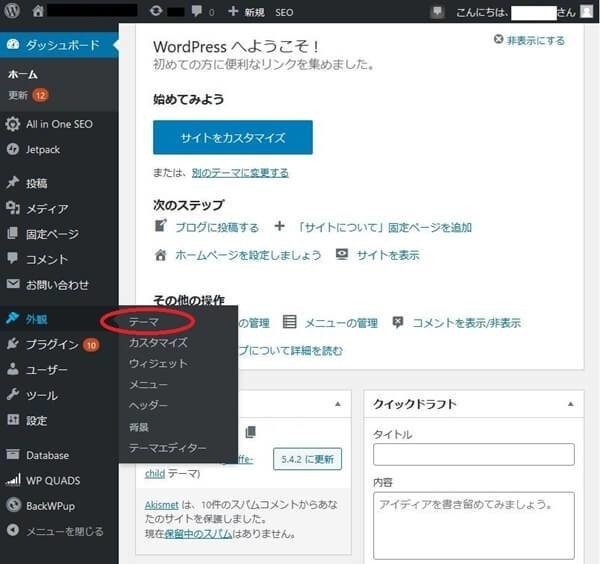
Task: Open 新規 in admin bar
Action: click(254, 13)
